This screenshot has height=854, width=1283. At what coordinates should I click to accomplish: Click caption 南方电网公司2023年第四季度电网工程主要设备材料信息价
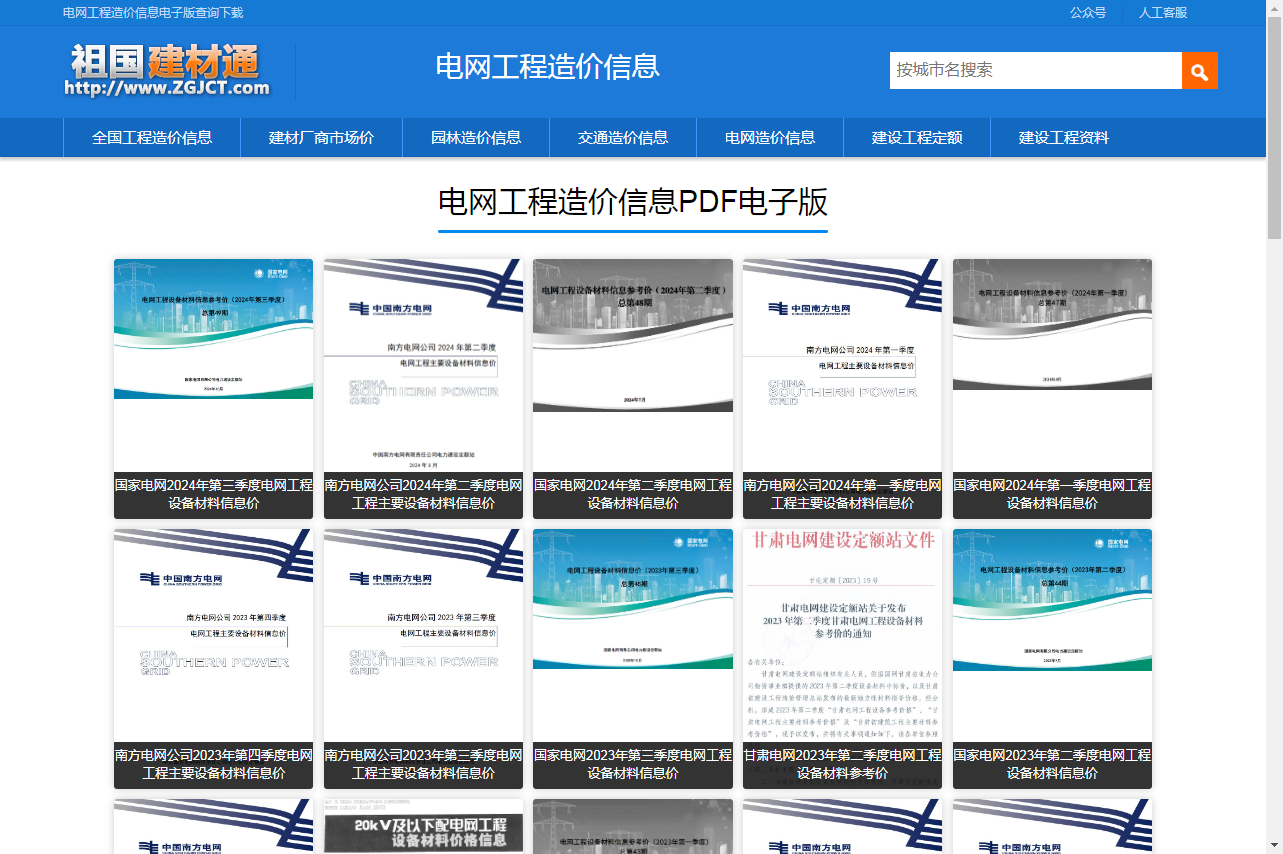pyautogui.click(x=213, y=764)
